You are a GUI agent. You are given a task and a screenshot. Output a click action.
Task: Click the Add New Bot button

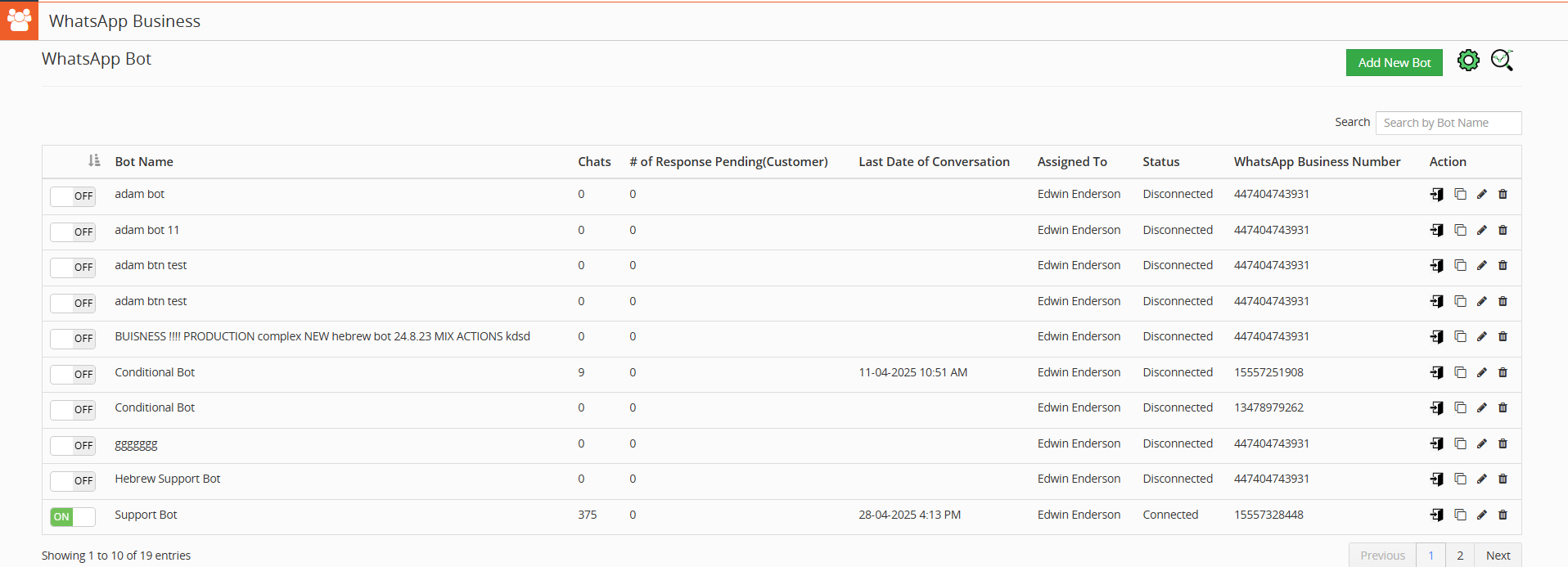pyautogui.click(x=1394, y=62)
